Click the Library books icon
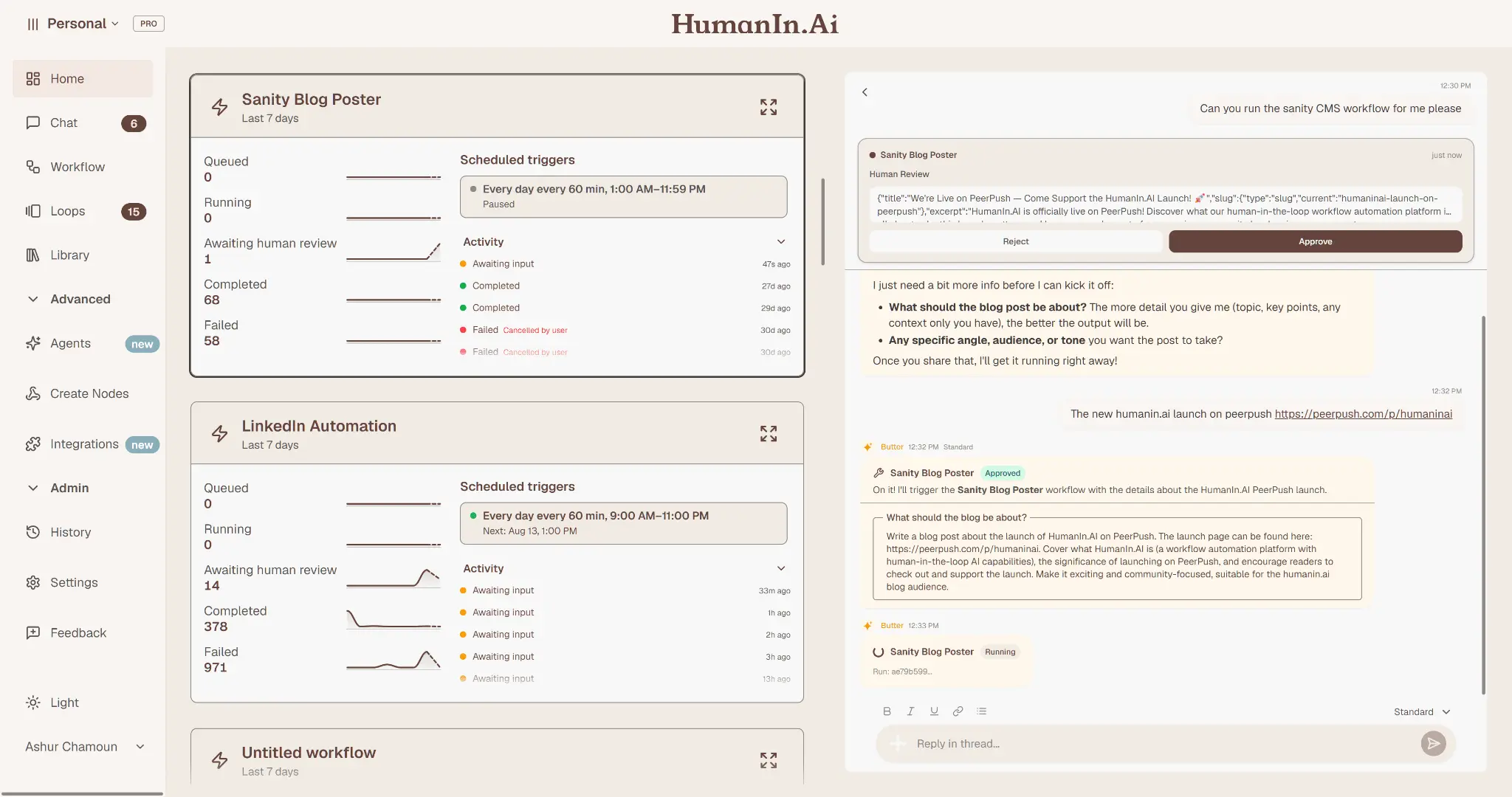The image size is (1512, 797). 33,255
